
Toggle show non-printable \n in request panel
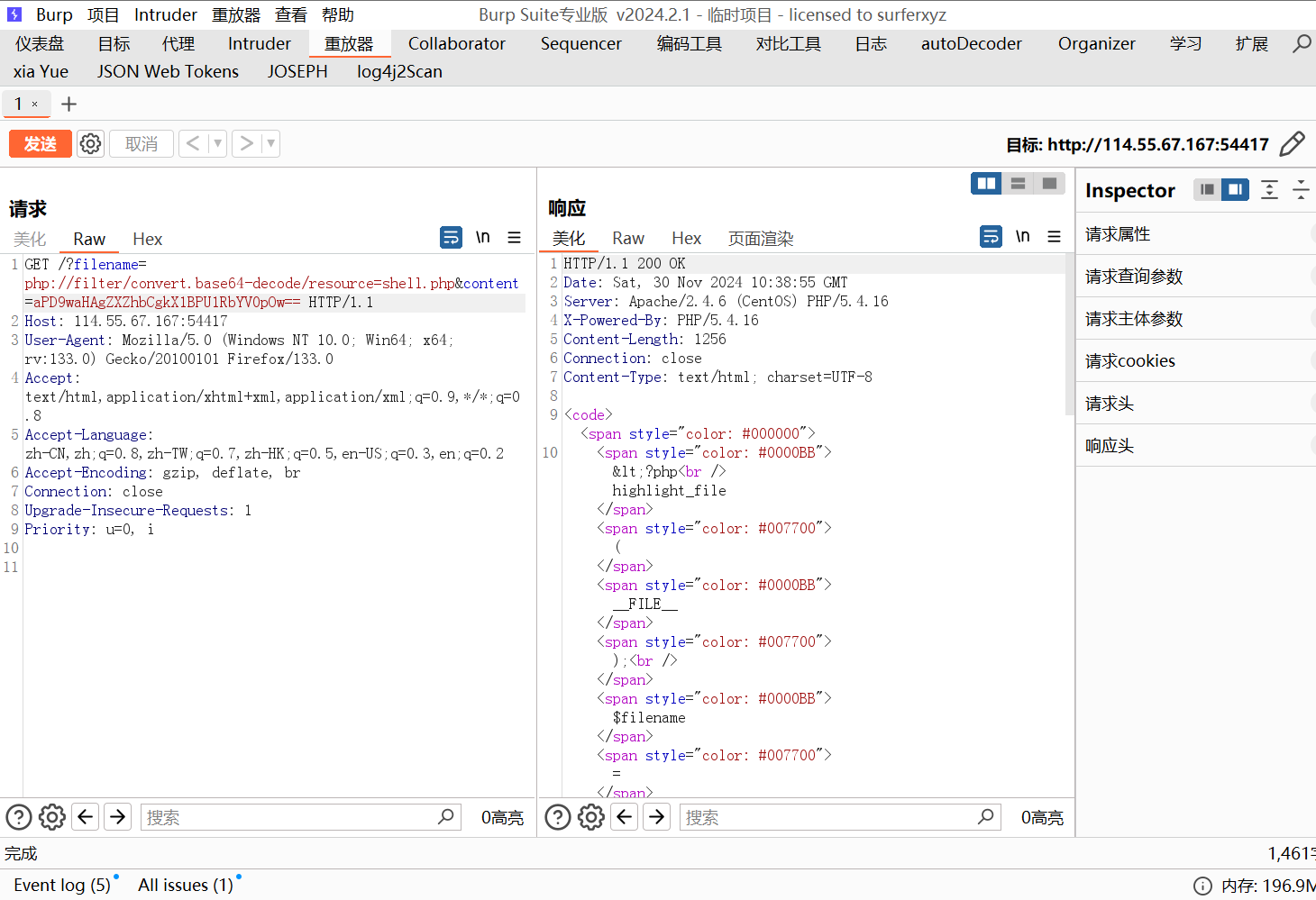click(x=483, y=237)
